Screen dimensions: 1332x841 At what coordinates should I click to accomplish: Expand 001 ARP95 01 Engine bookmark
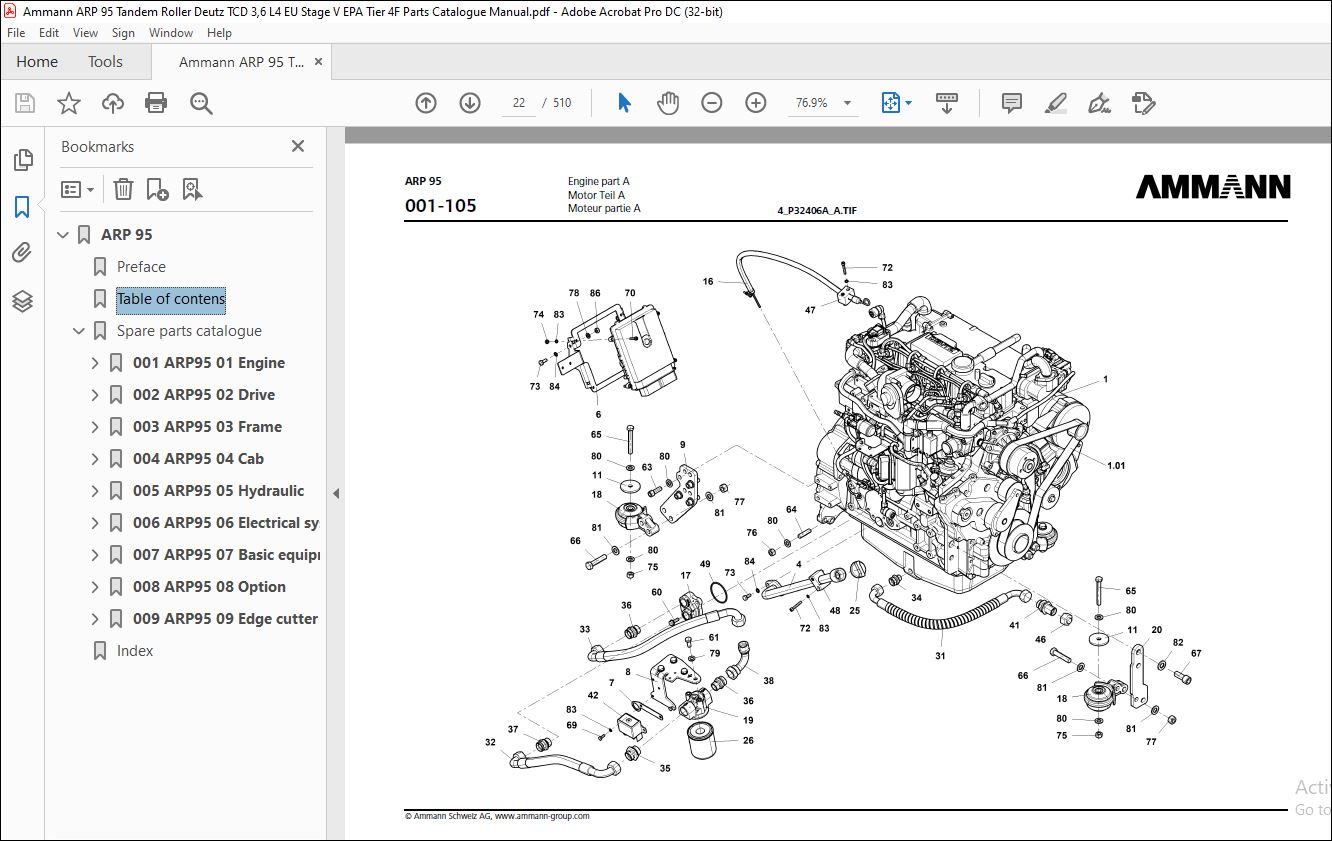[x=95, y=363]
